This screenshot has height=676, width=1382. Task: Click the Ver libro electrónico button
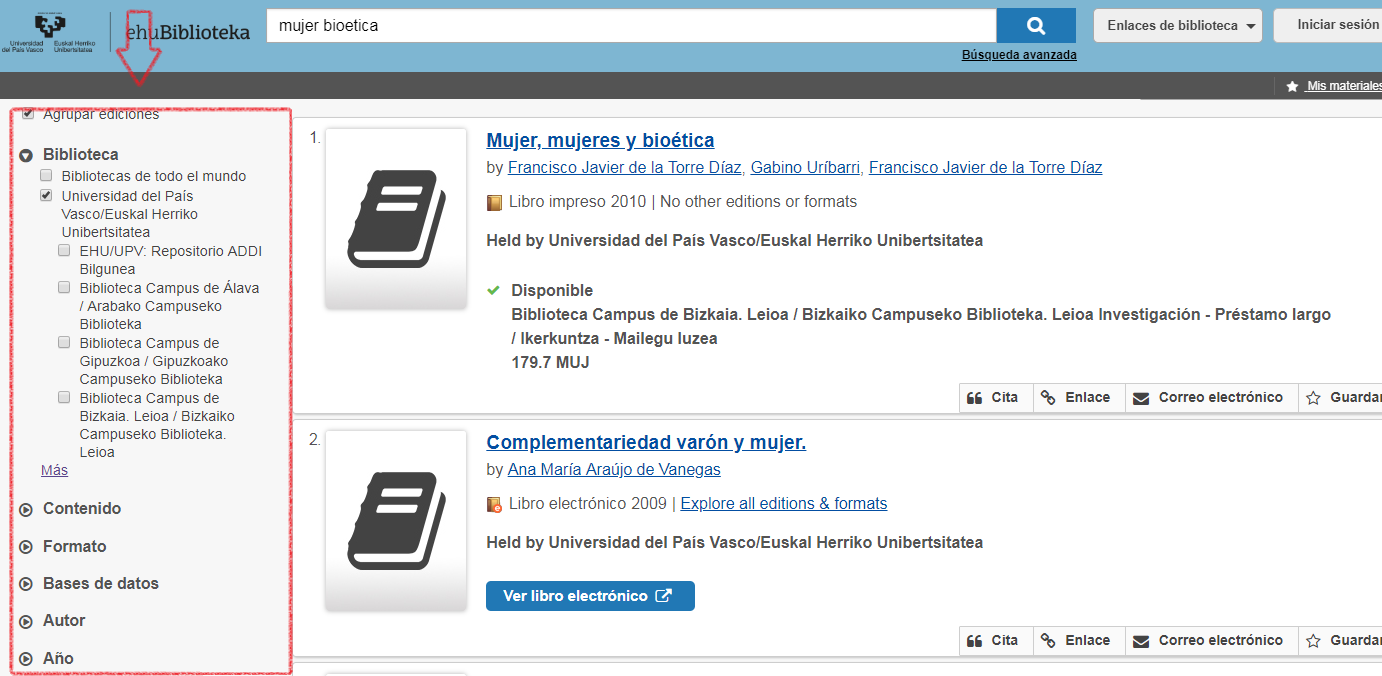click(x=590, y=596)
